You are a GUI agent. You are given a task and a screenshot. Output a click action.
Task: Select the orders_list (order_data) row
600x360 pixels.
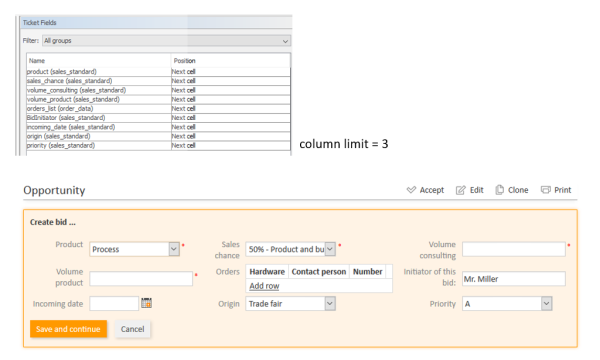[x=158, y=109]
